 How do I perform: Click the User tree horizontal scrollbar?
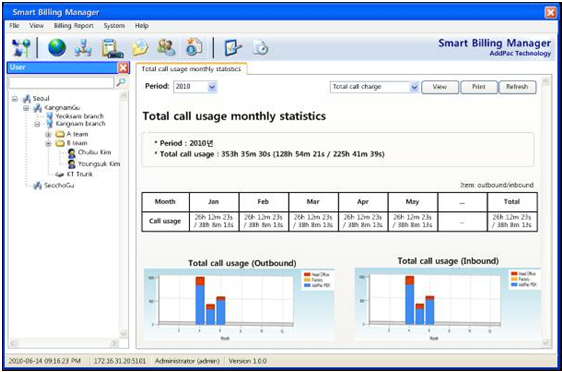[x=63, y=344]
